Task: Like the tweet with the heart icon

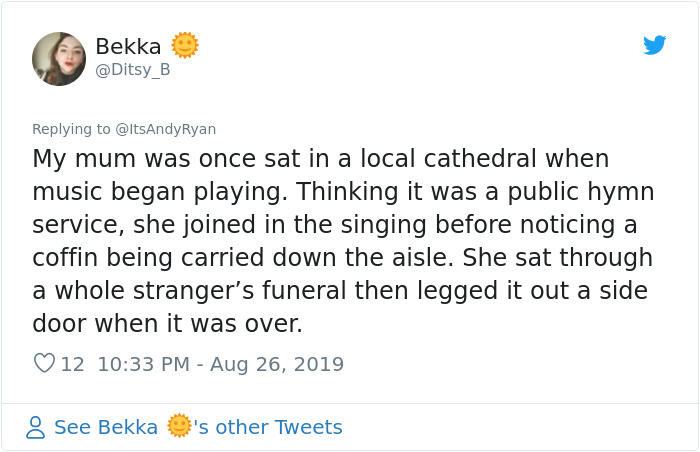Action: click(44, 364)
